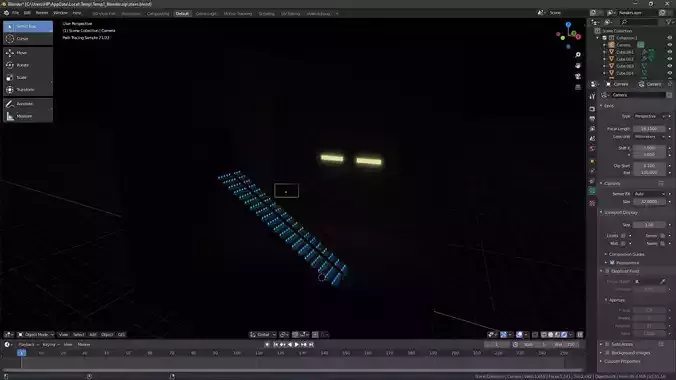Open the viewport View menu
676x380 pixels.
(63, 335)
